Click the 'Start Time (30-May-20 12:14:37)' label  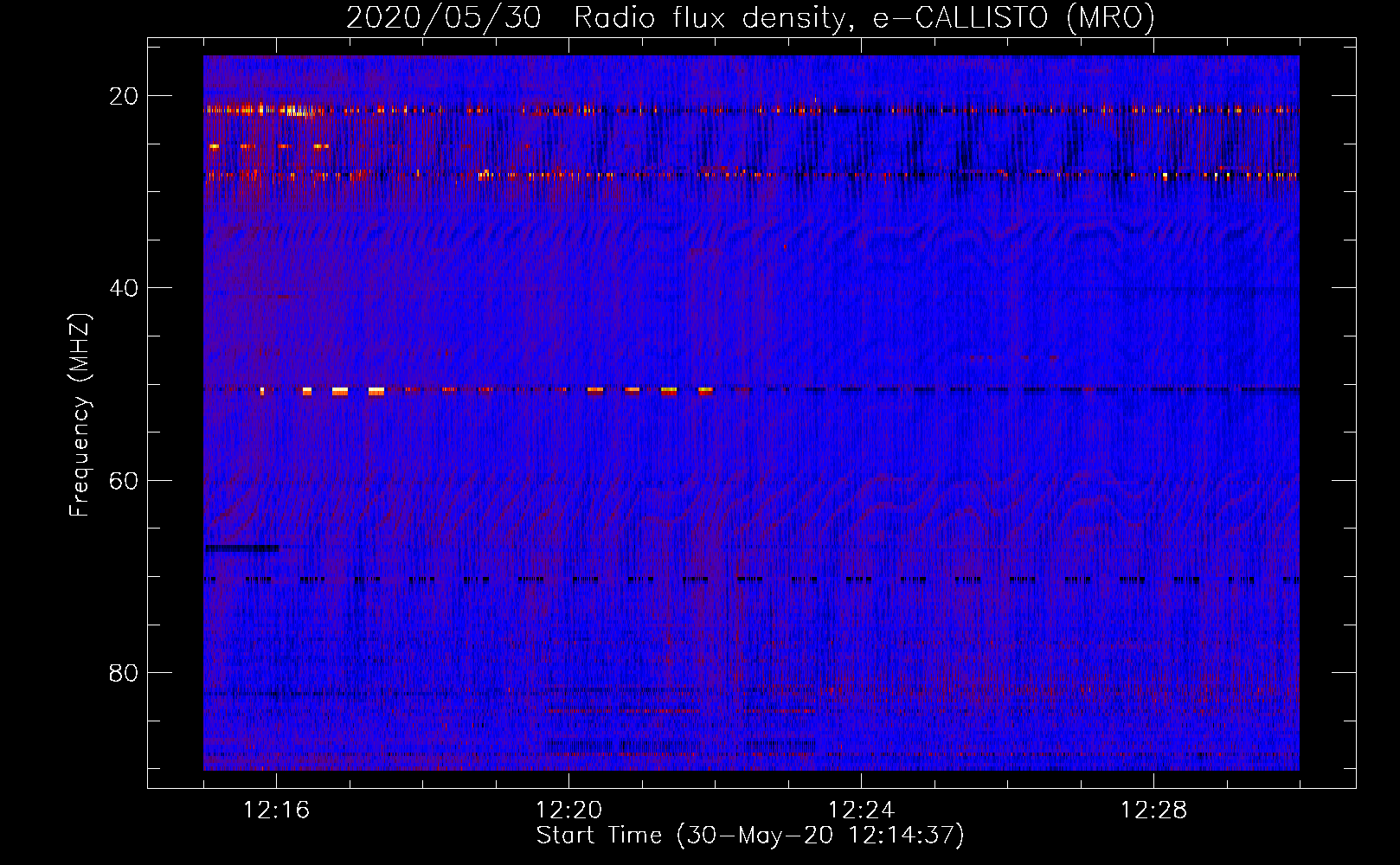point(750,836)
